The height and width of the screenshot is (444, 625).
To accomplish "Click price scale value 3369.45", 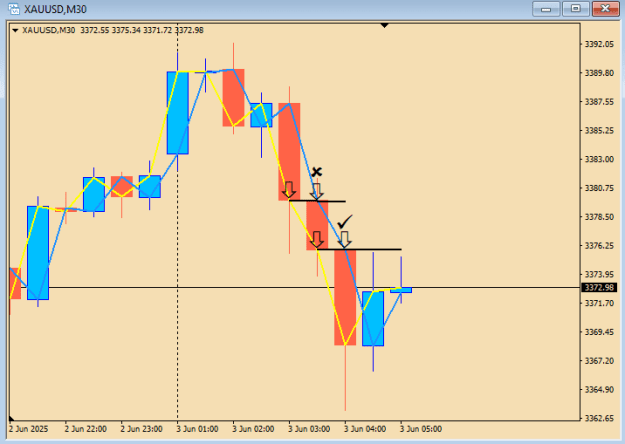I will (x=599, y=332).
